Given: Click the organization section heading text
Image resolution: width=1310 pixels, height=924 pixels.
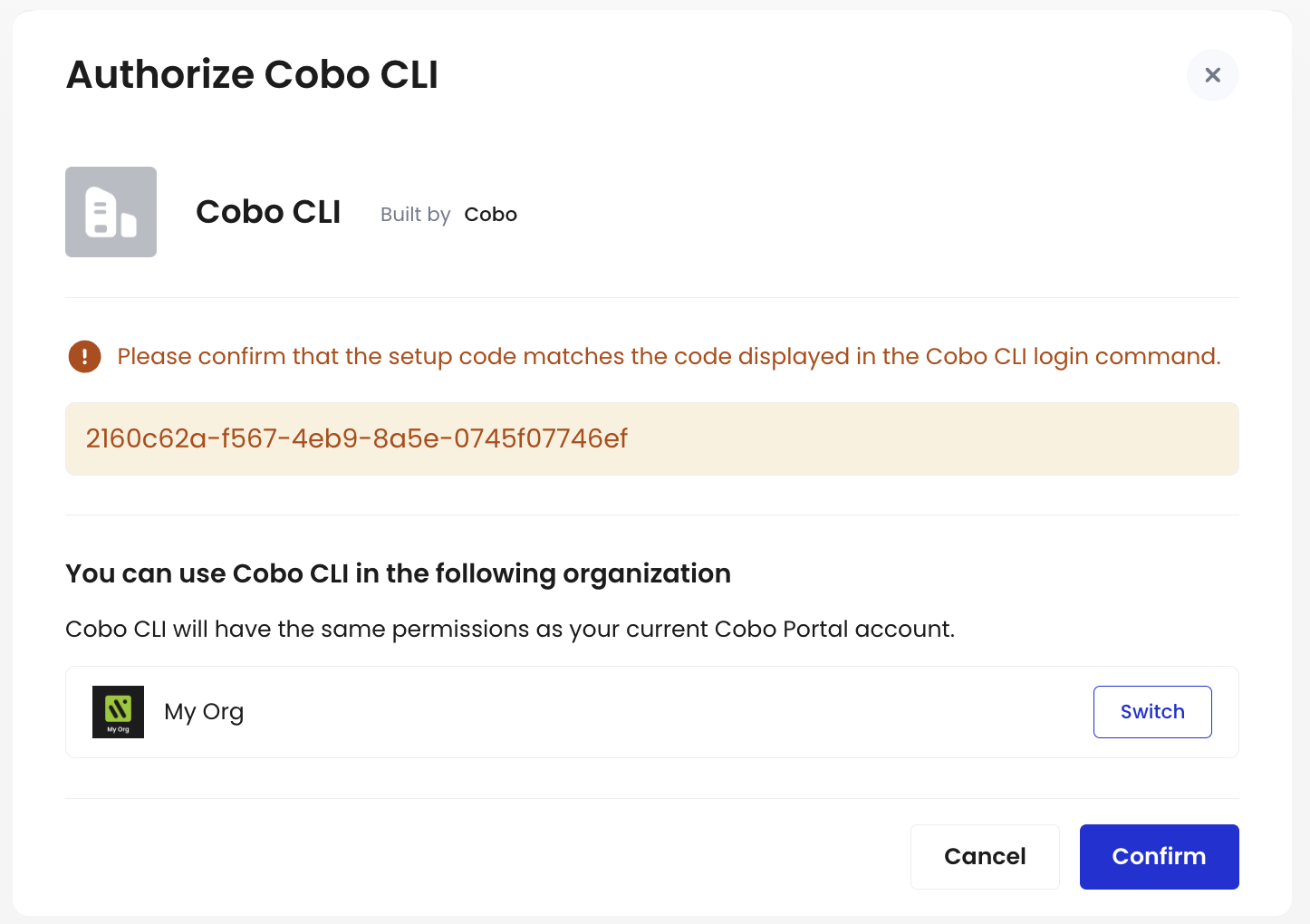Looking at the screenshot, I should [398, 573].
